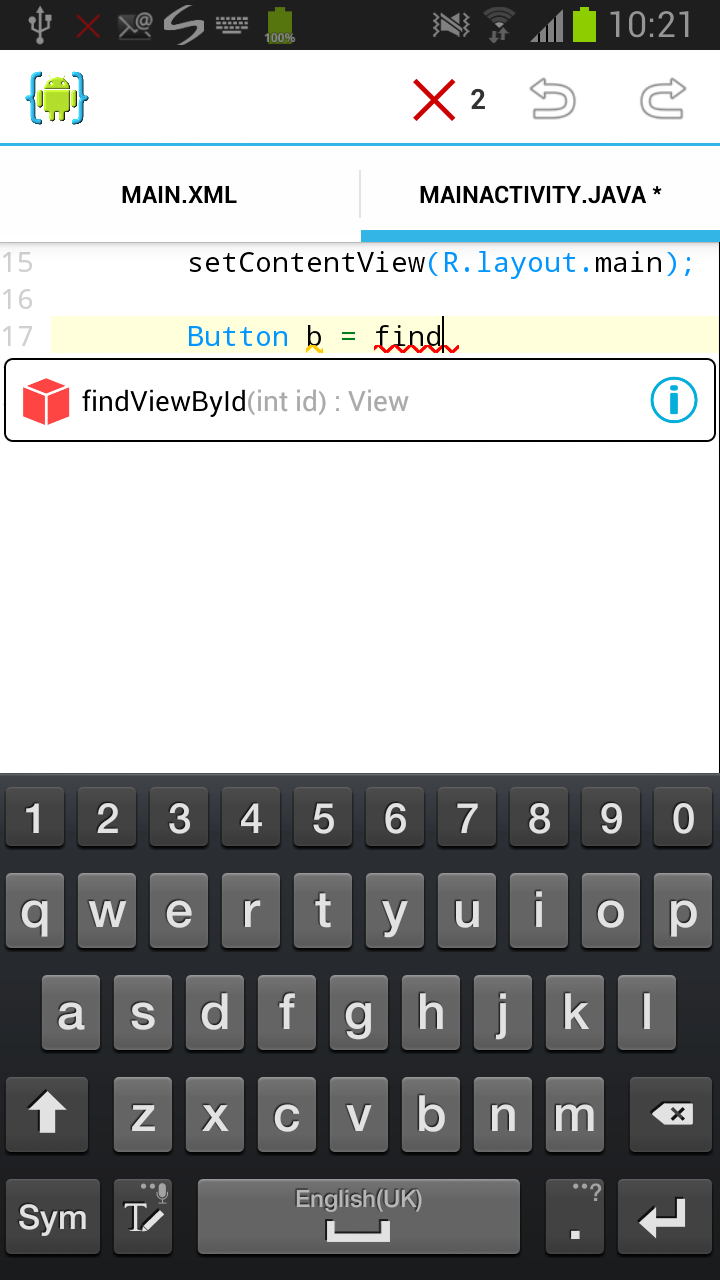Open the status bar clock showing 10:21
This screenshot has width=720, height=1280.
tap(650, 24)
